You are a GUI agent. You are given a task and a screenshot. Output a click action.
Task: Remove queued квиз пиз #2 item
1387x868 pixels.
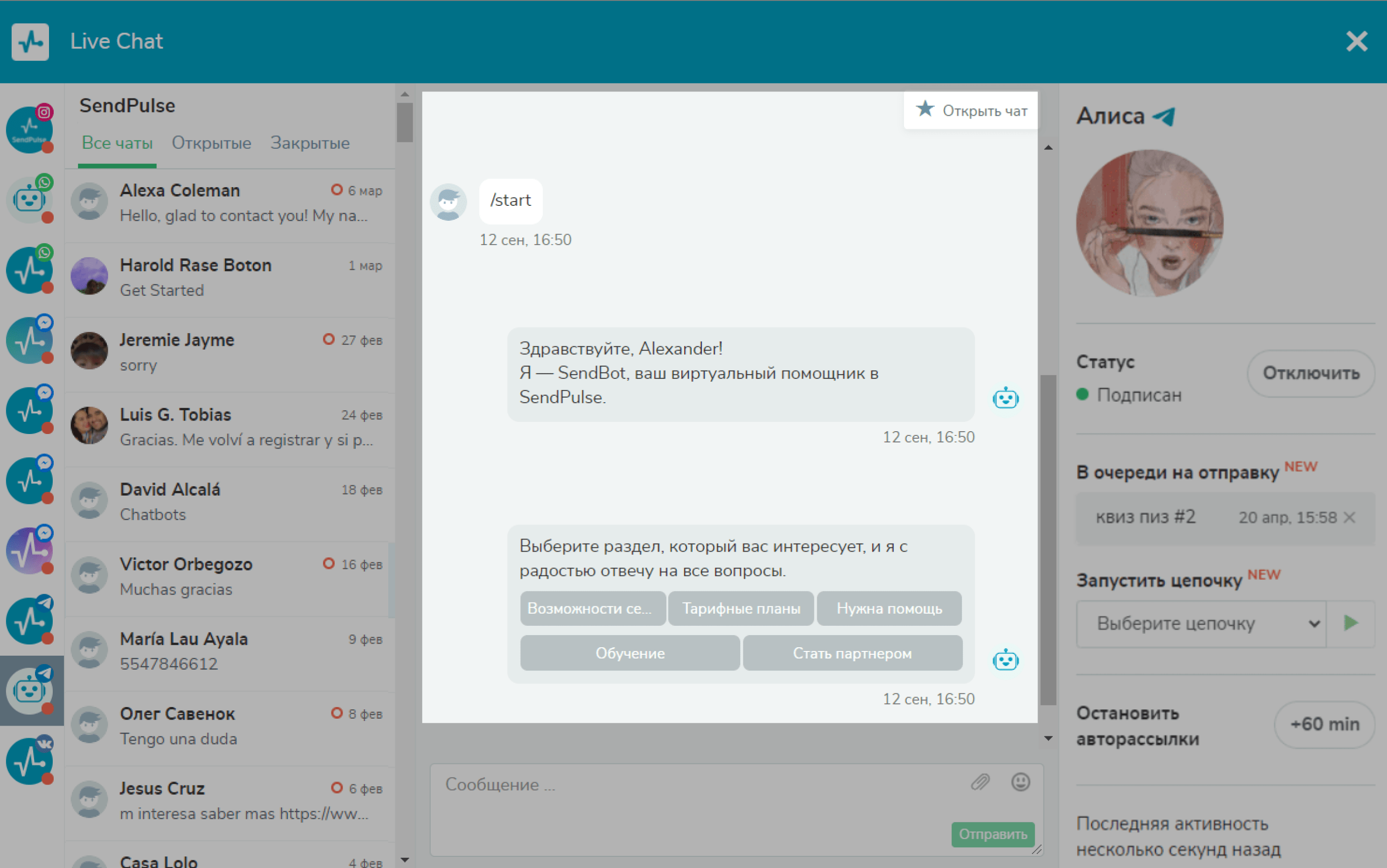click(1350, 517)
